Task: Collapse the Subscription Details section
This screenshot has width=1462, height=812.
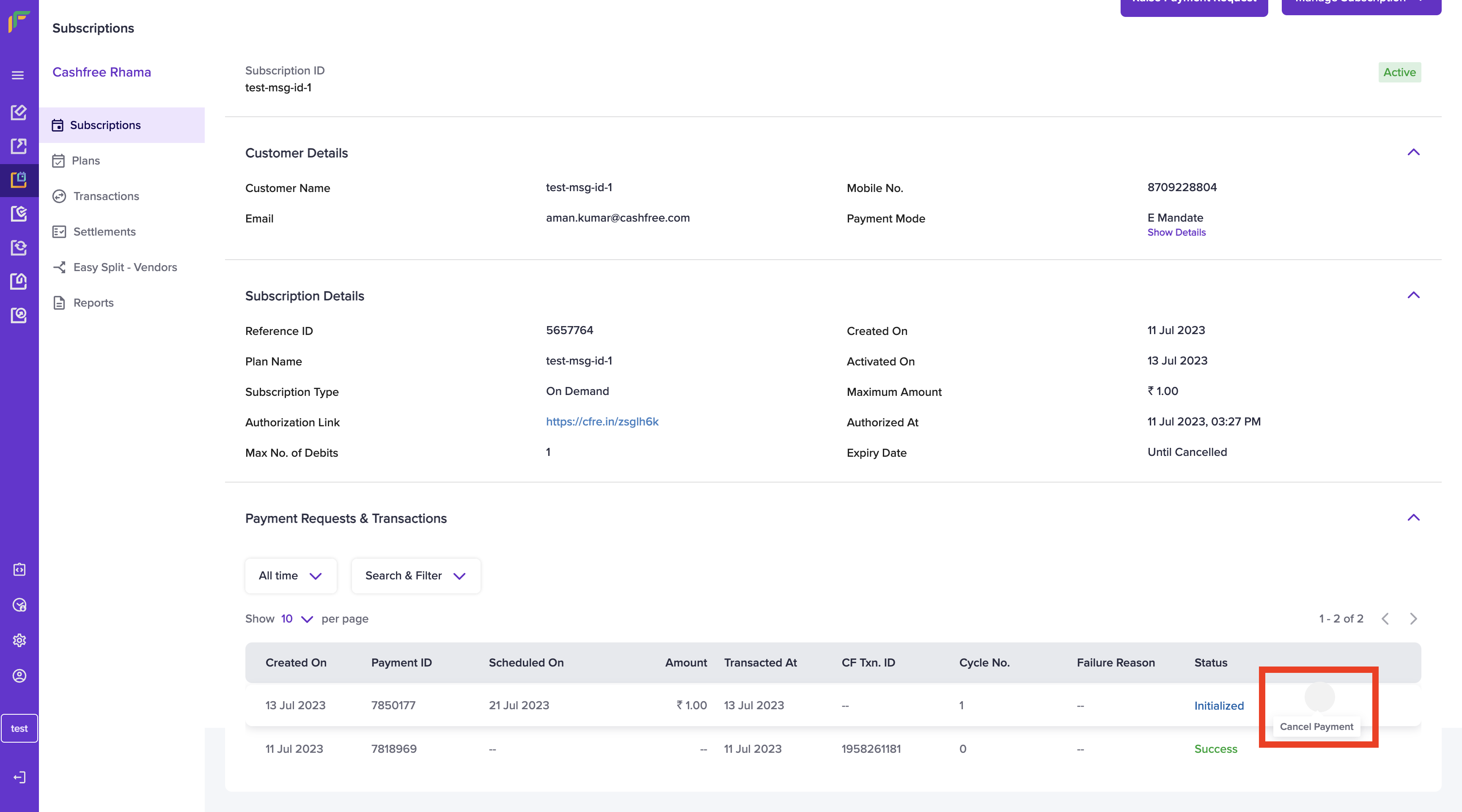Action: pos(1413,295)
